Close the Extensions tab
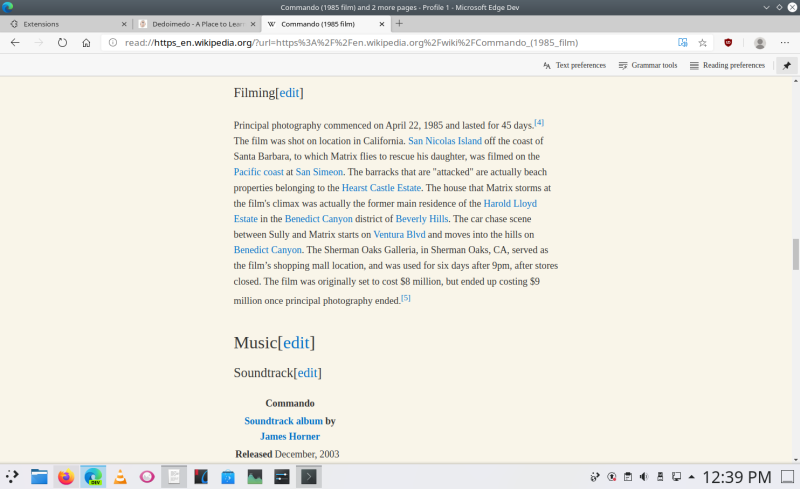The image size is (800, 489). [x=124, y=24]
